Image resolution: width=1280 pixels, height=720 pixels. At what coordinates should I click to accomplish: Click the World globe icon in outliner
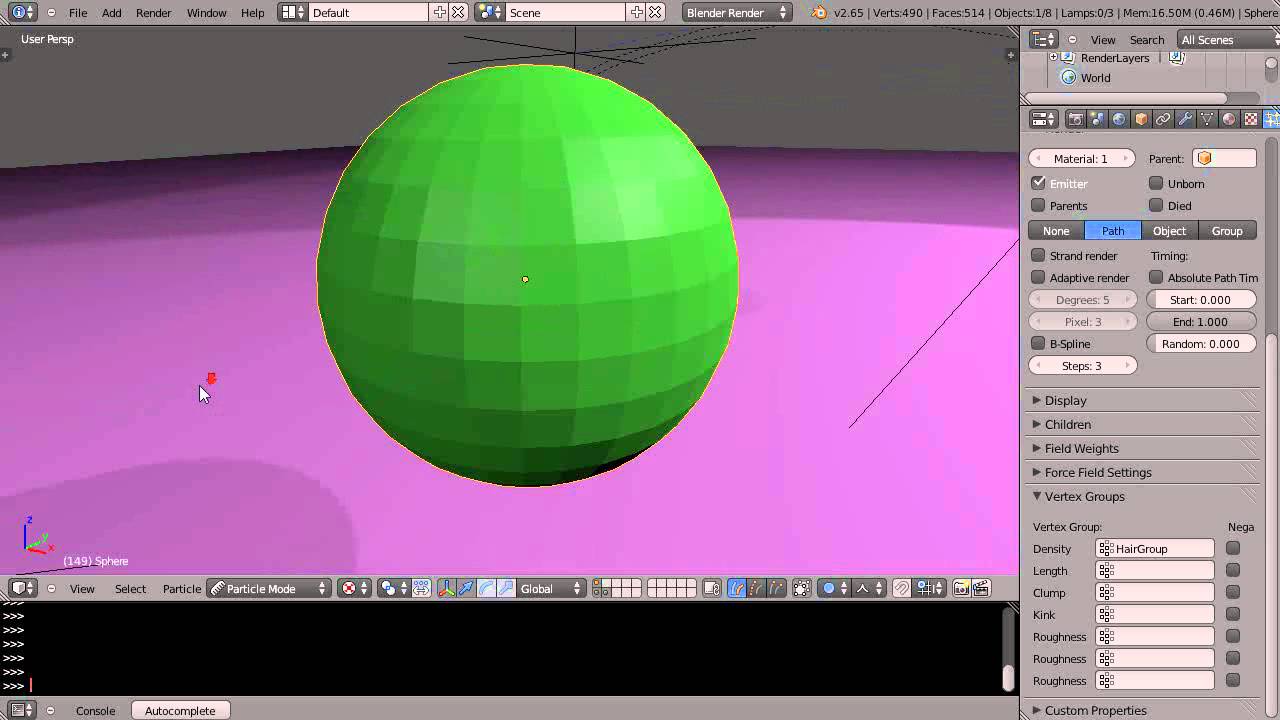pos(1068,77)
